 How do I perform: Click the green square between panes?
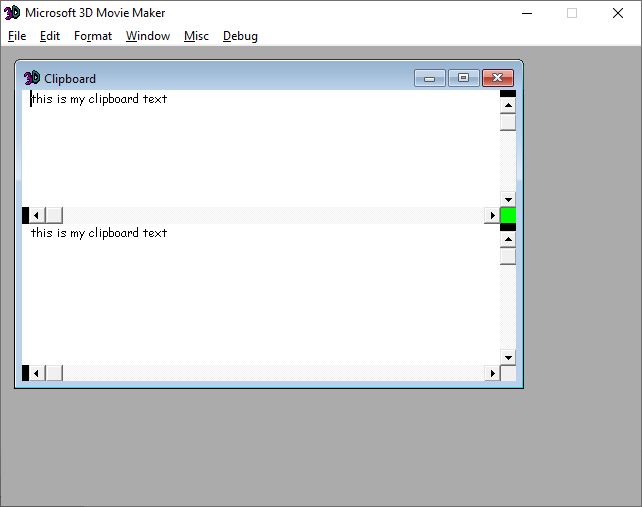click(x=508, y=215)
